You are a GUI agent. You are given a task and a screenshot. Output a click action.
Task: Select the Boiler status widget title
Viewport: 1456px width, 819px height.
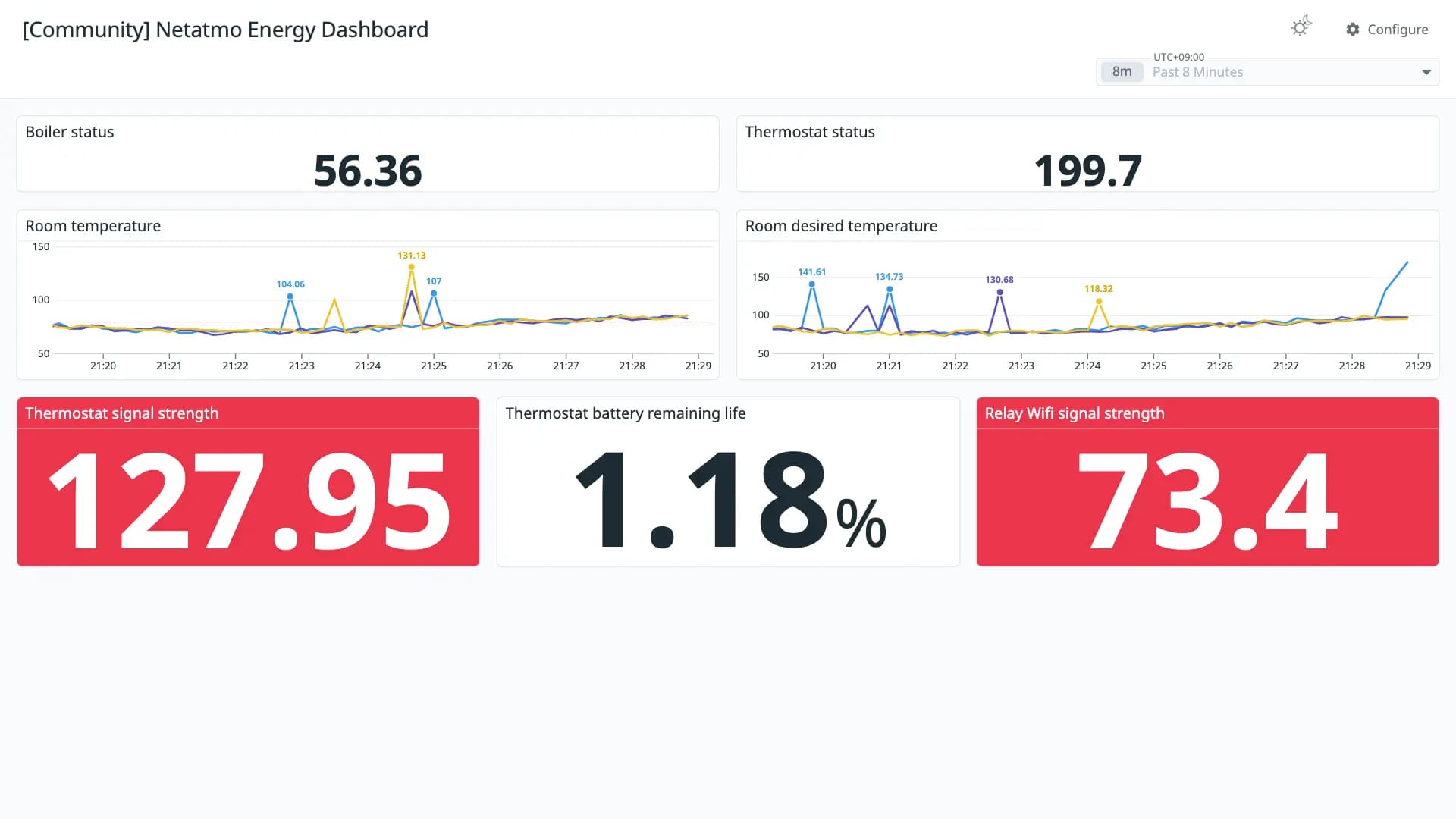[x=70, y=132]
